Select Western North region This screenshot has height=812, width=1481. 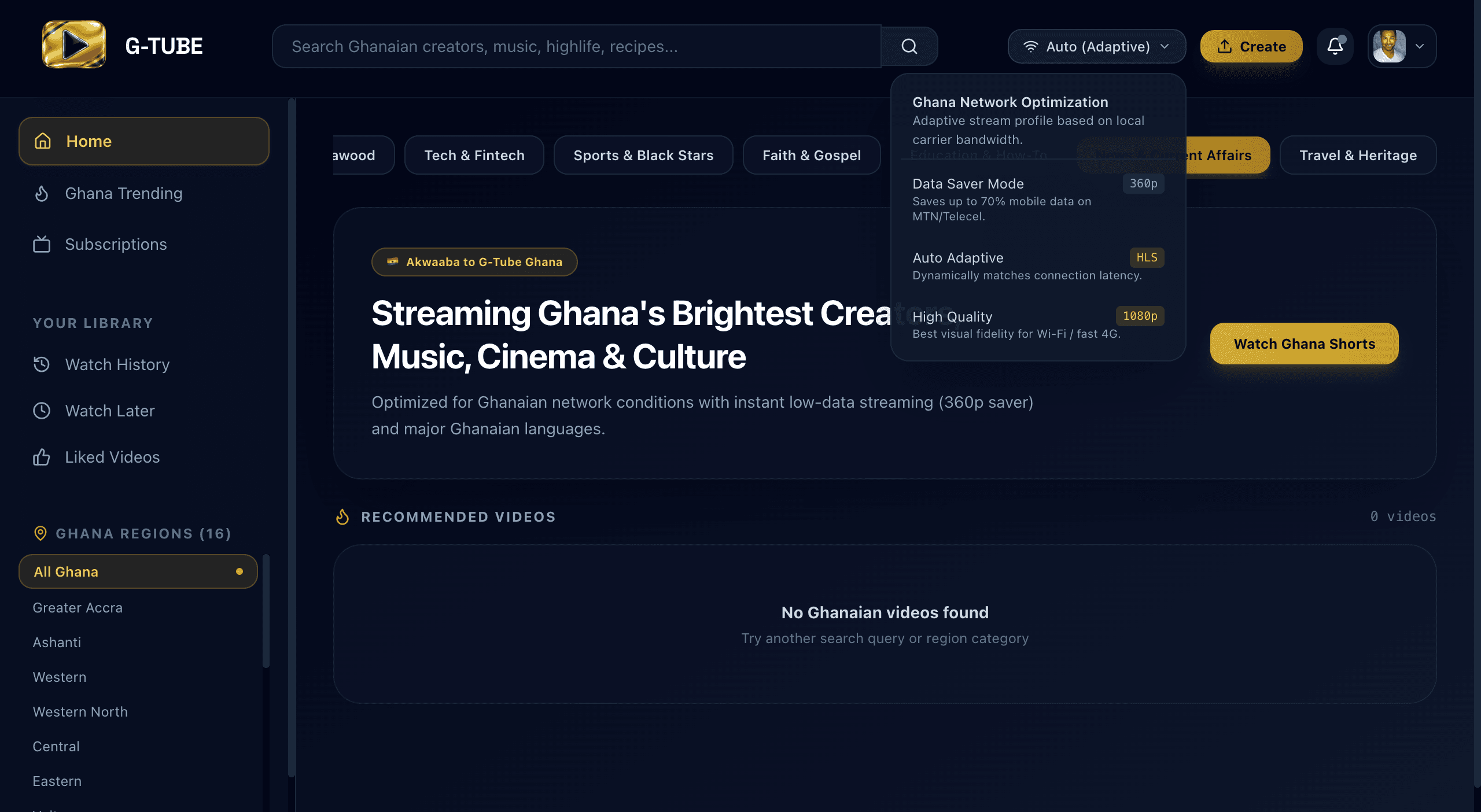coord(138,711)
